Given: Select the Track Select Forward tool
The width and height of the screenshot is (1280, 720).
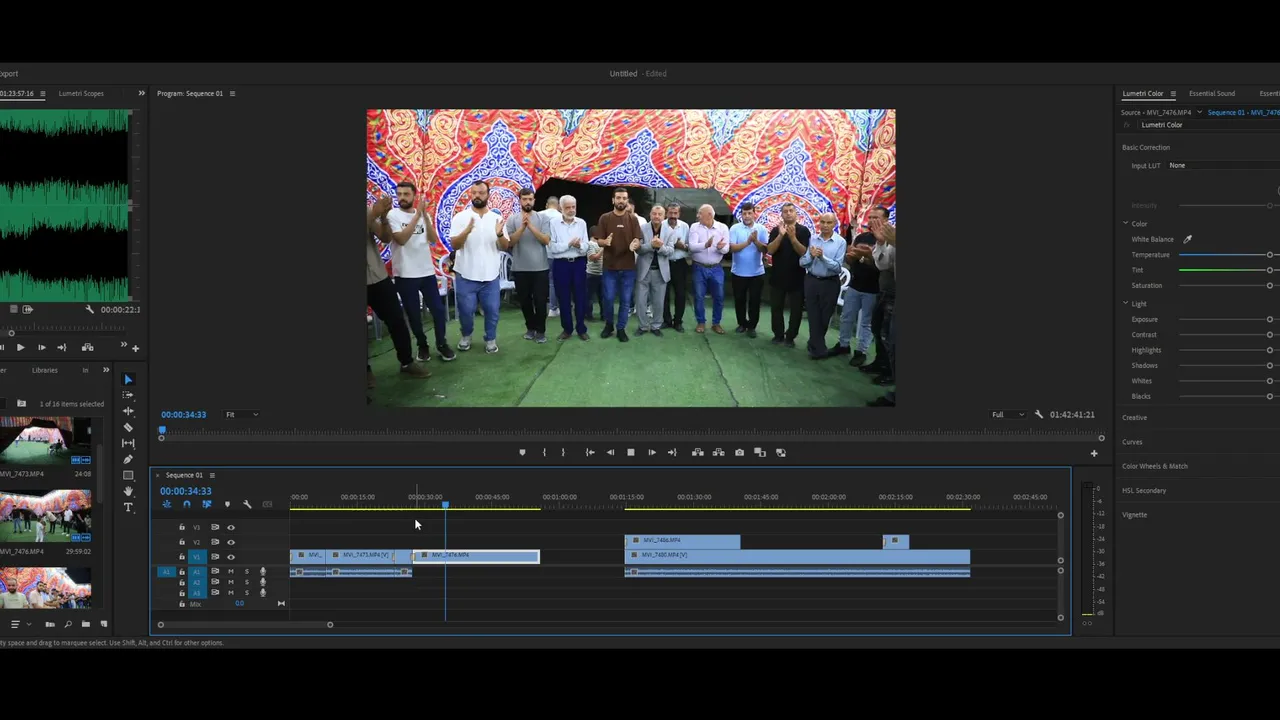Looking at the screenshot, I should click(128, 395).
